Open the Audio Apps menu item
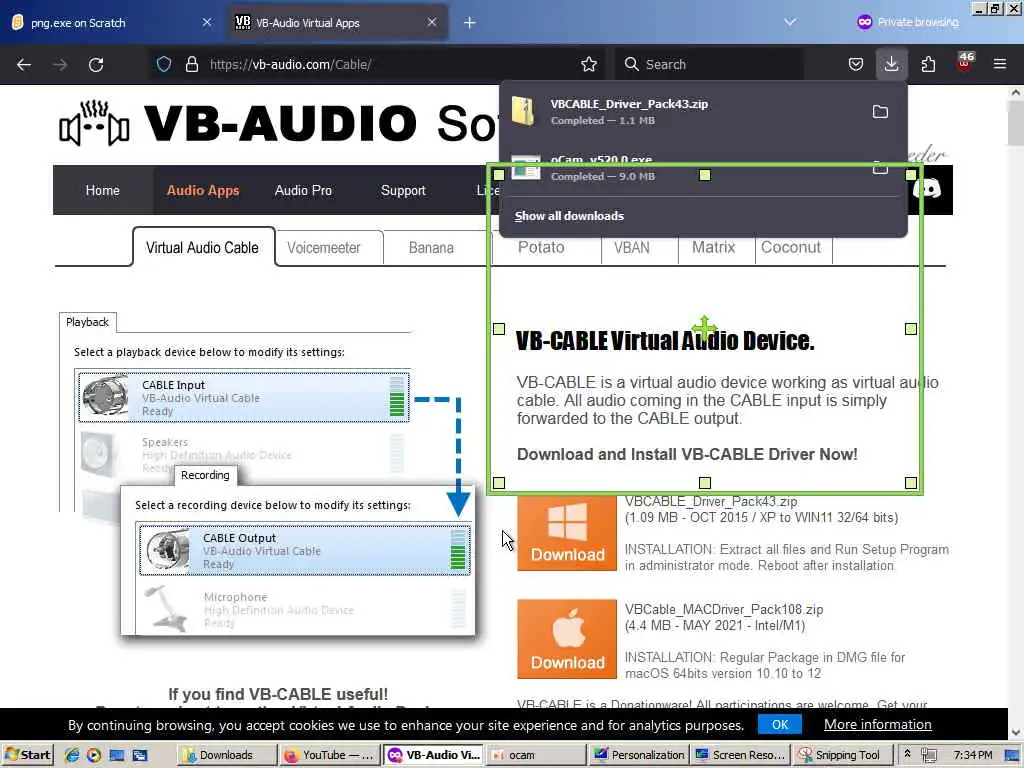 click(x=203, y=190)
